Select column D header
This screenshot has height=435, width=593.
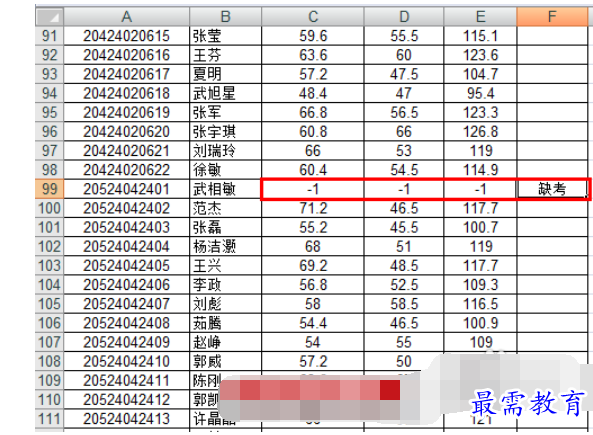pos(404,17)
